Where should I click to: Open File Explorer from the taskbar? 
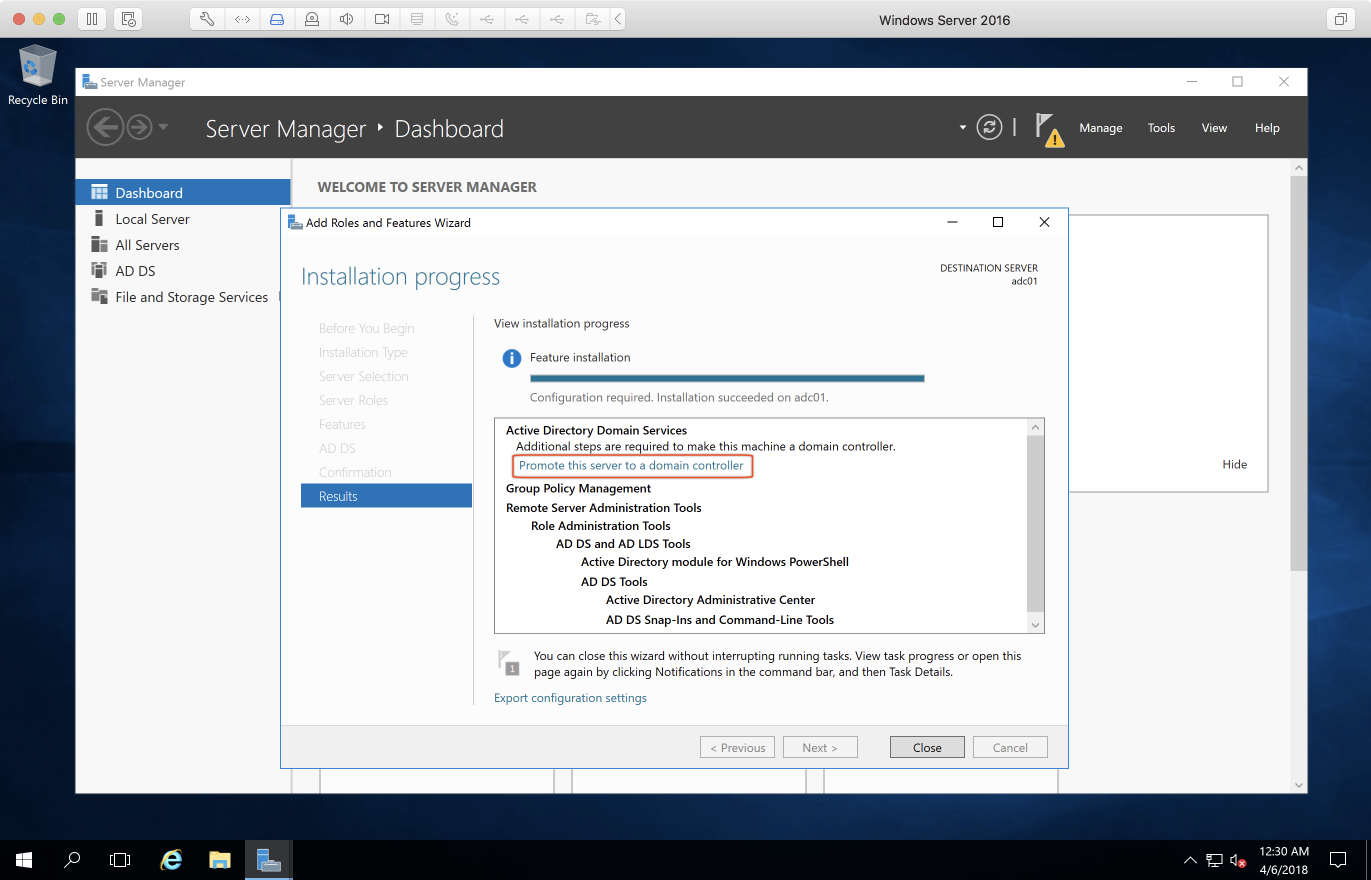coord(220,860)
